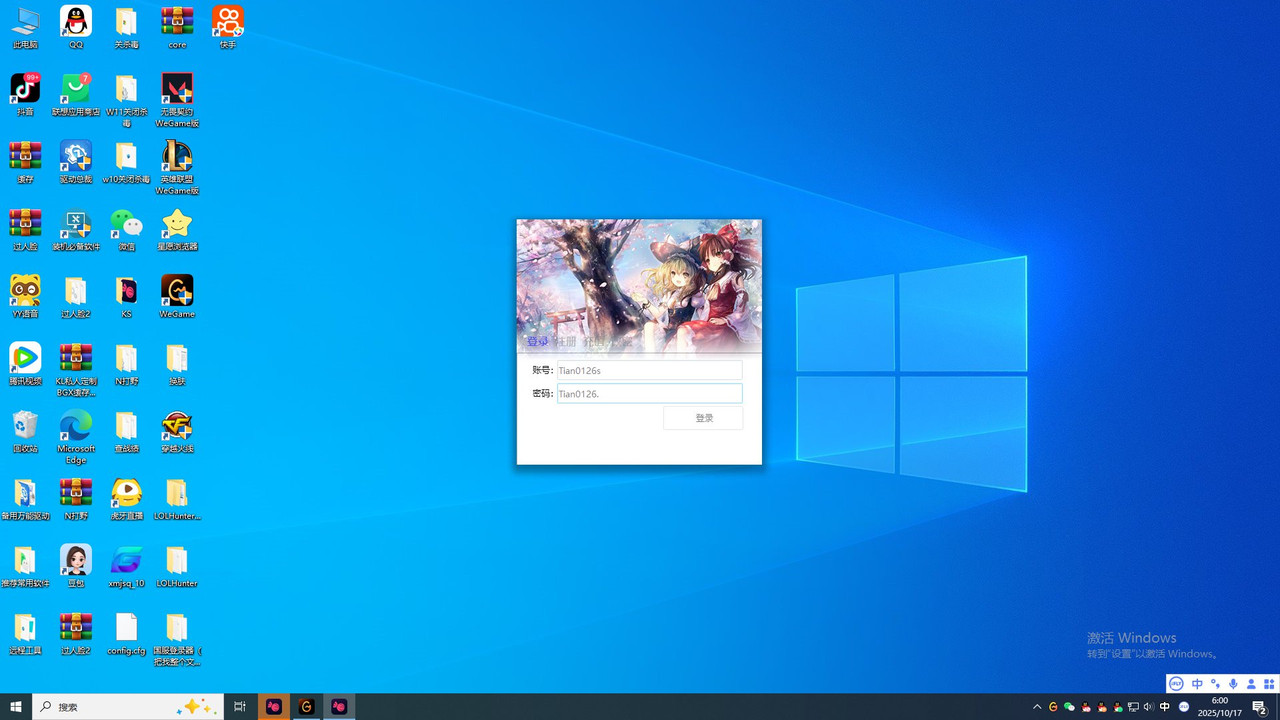Viewport: 1280px width, 720px height.
Task: Click the WeGame system tray icon
Action: pos(1053,707)
